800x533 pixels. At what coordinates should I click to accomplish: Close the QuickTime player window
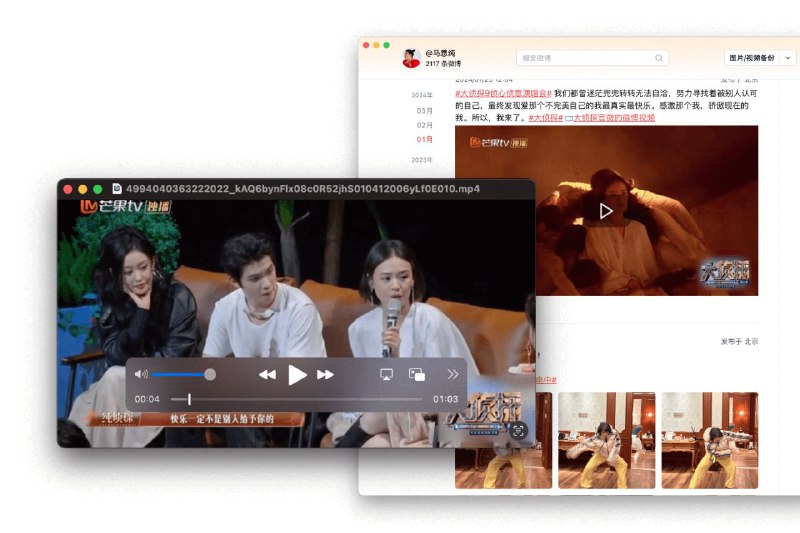point(68,189)
